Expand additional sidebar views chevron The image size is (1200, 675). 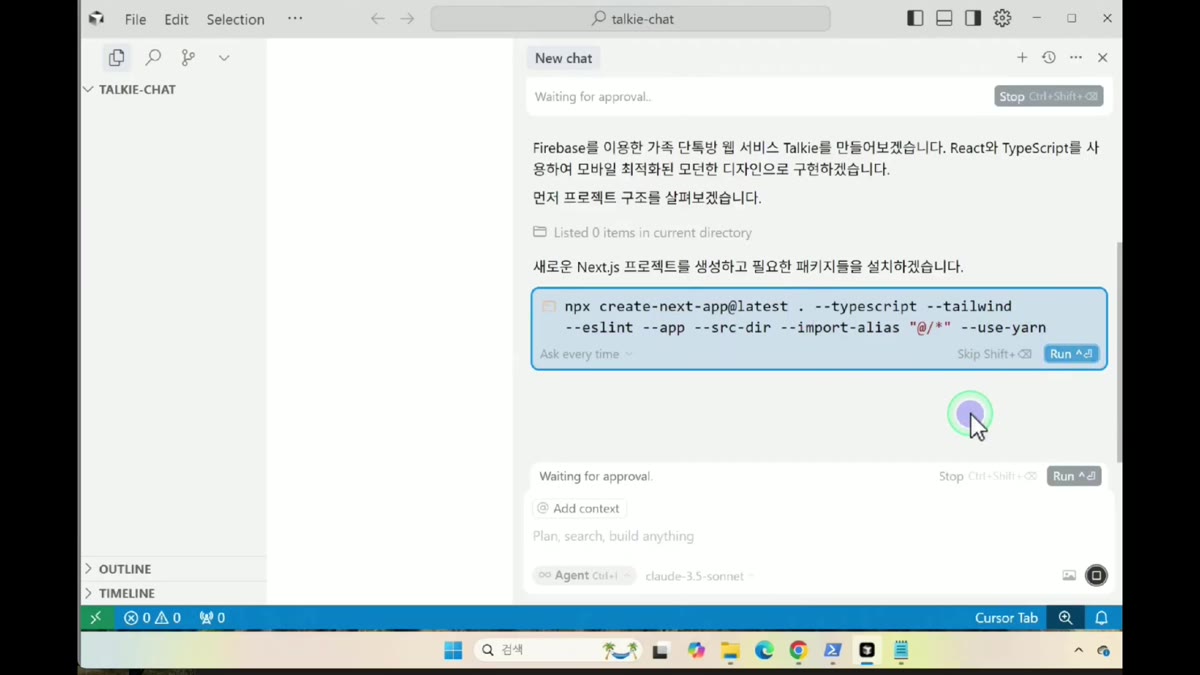tap(224, 58)
